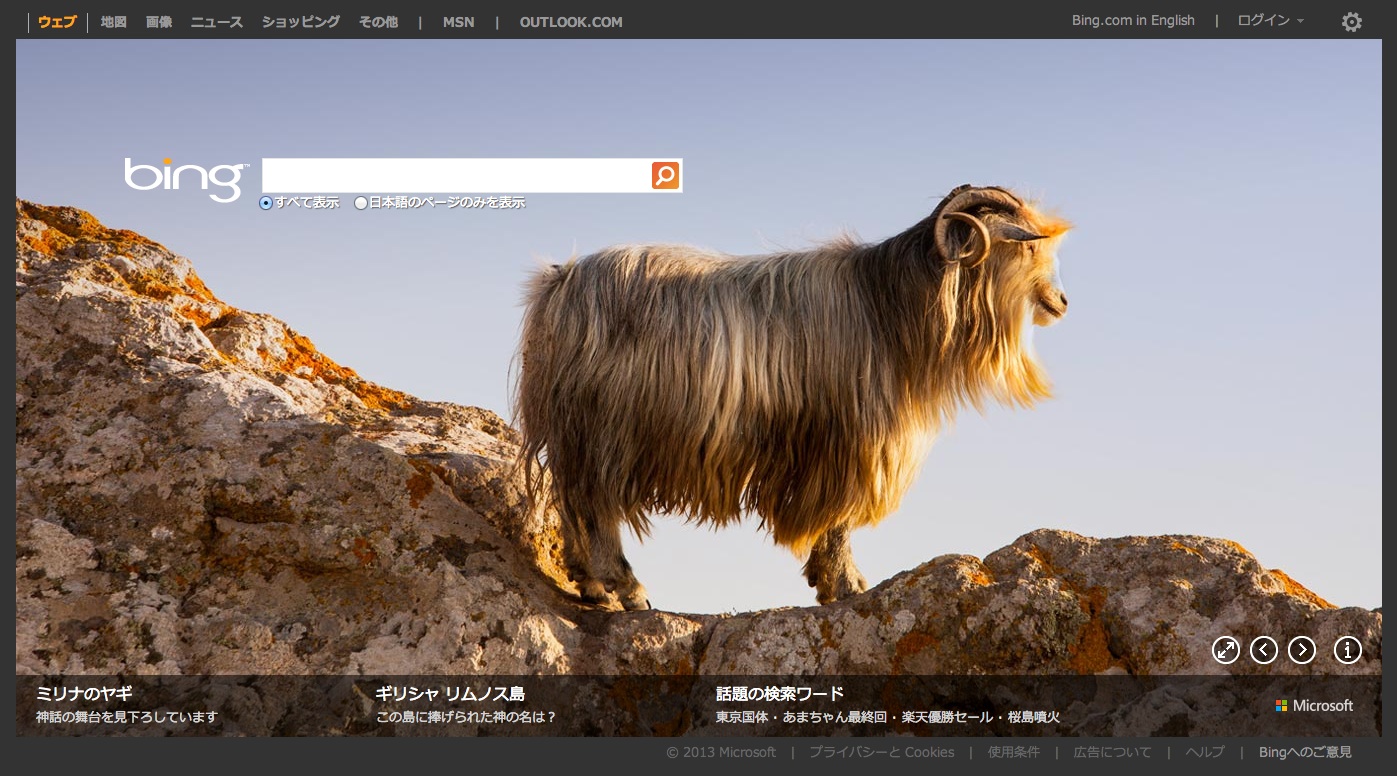Image resolution: width=1397 pixels, height=776 pixels.
Task: Open the ショッピング tab
Action: pyautogui.click(x=300, y=22)
